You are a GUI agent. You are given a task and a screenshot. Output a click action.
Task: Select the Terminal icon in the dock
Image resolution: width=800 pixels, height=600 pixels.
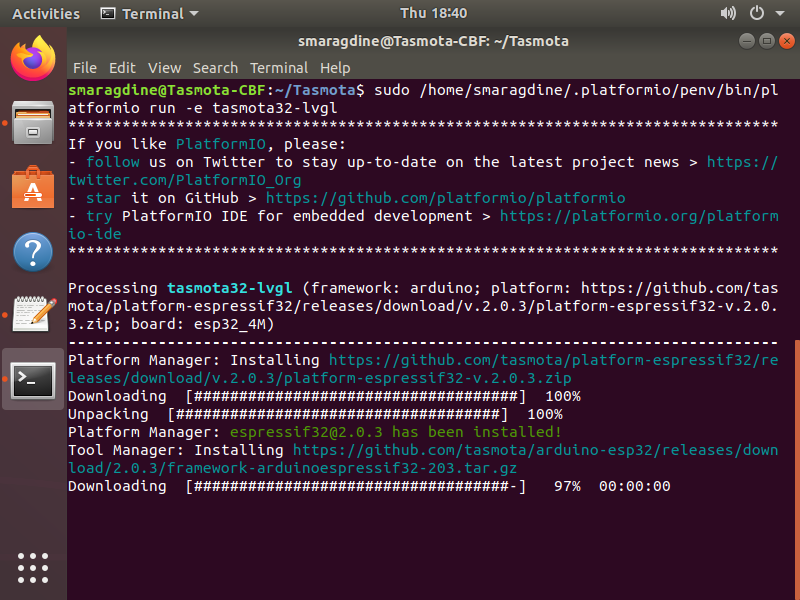click(x=33, y=380)
